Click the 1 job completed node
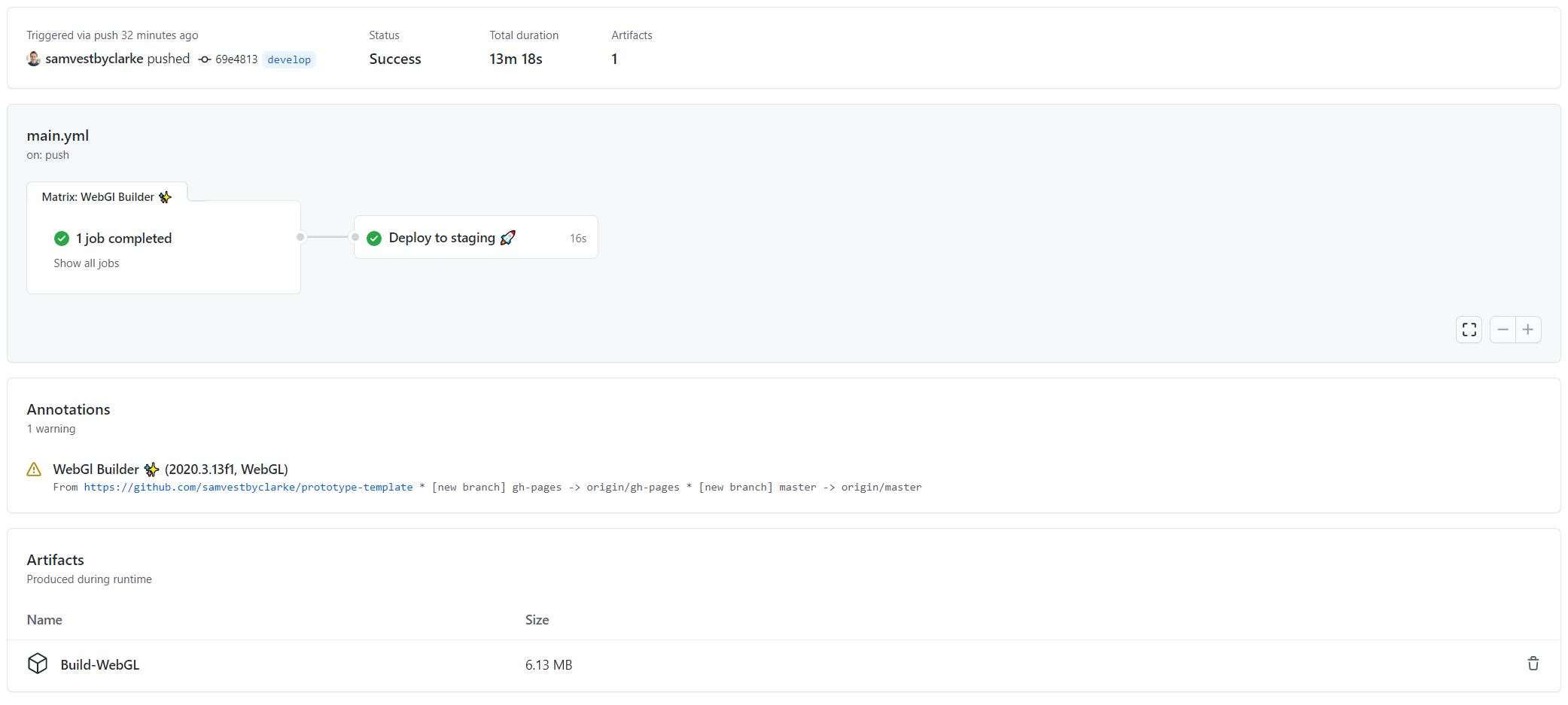 coord(123,238)
